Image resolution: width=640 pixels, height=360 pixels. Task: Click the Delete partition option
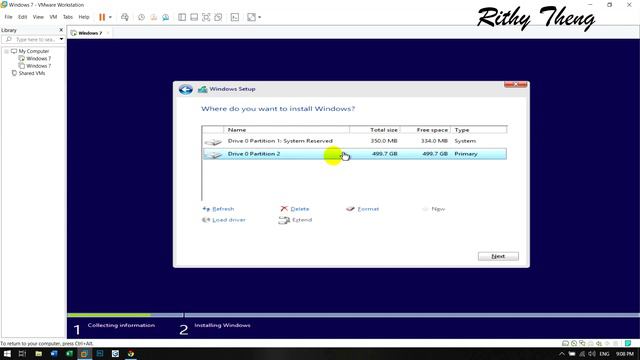point(300,209)
